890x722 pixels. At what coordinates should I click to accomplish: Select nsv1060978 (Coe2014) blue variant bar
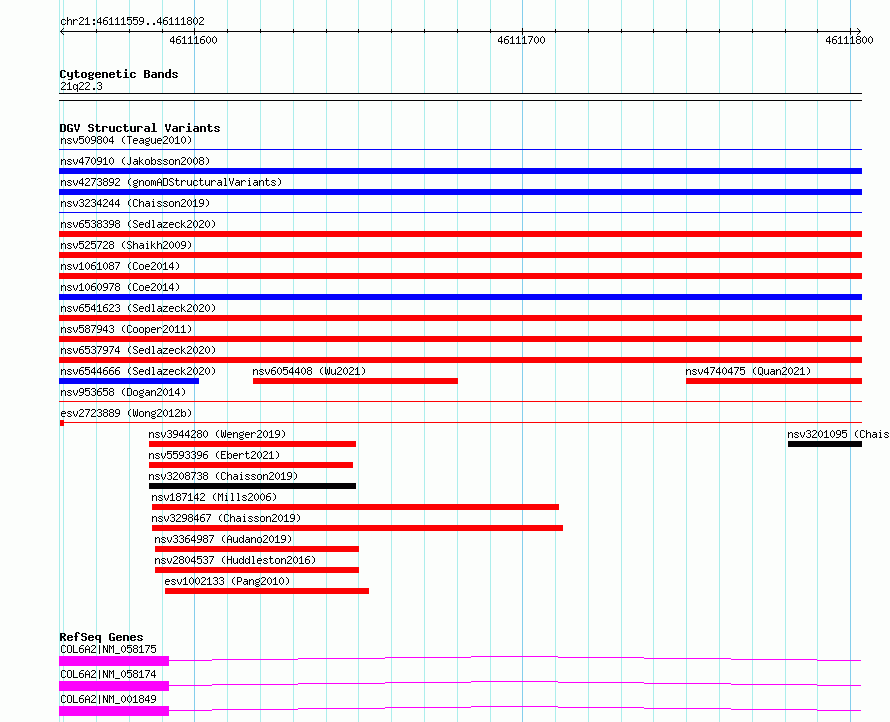[x=460, y=297]
